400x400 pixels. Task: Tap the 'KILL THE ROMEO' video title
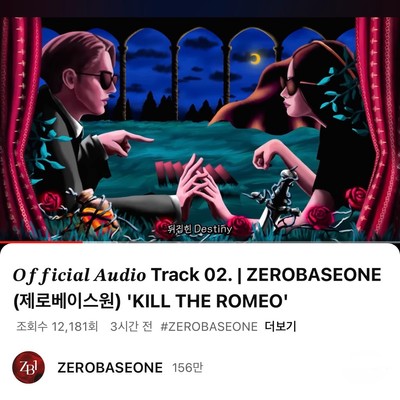197,288
